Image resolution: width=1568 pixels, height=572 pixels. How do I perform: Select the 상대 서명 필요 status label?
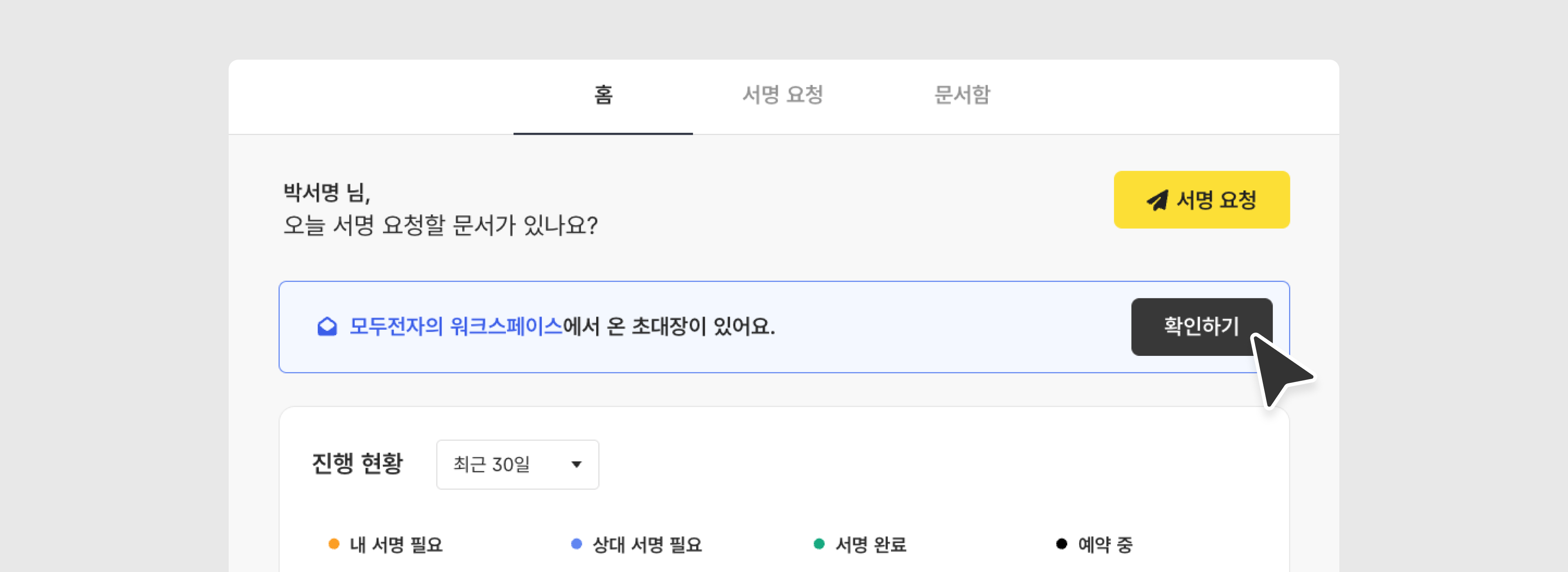(647, 545)
